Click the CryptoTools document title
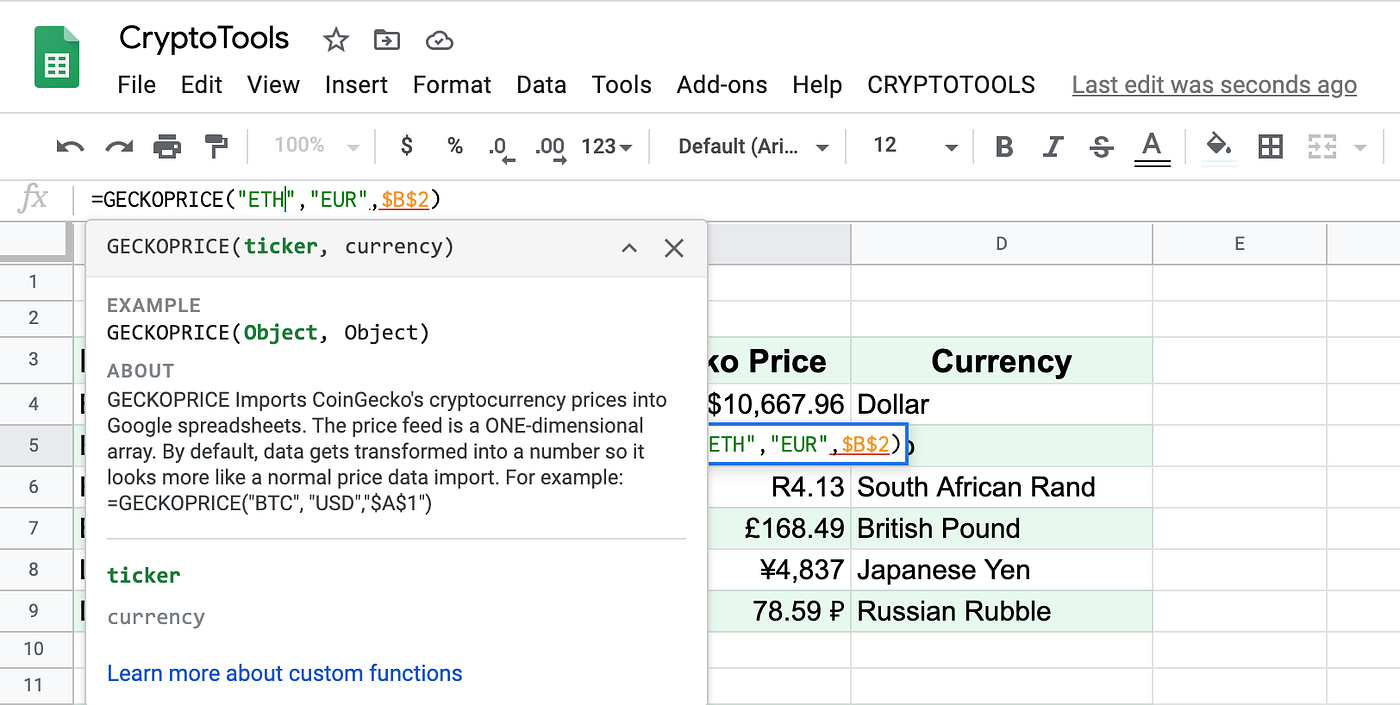Image resolution: width=1400 pixels, height=705 pixels. click(x=204, y=39)
